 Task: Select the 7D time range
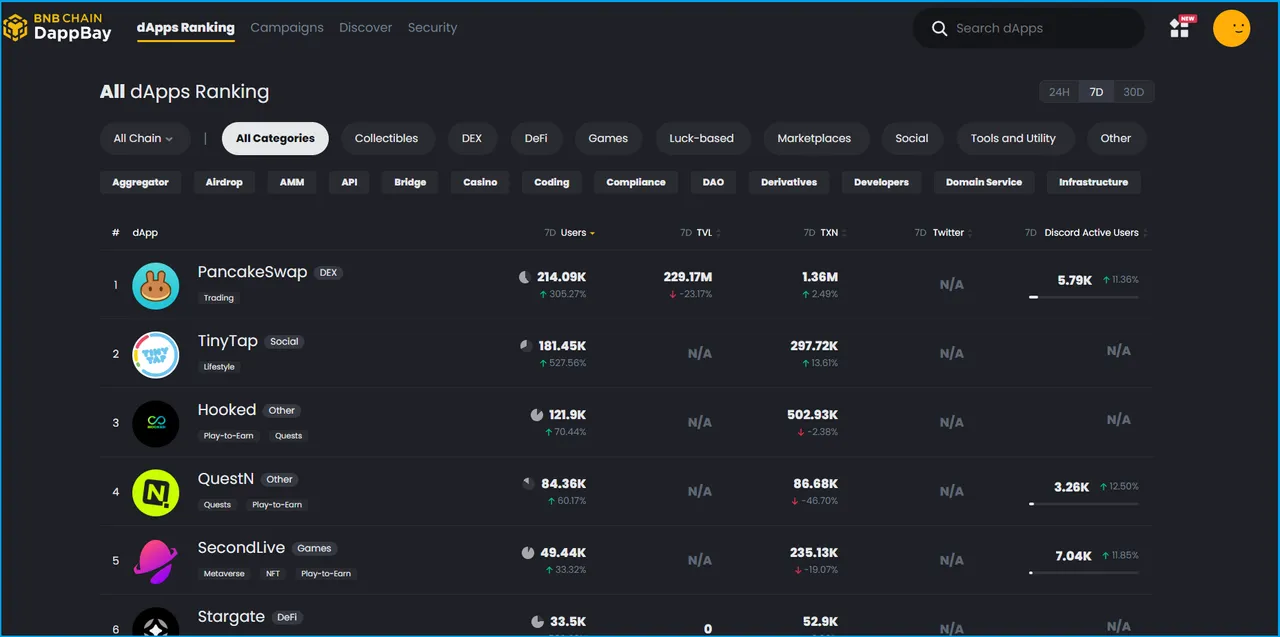click(x=1096, y=92)
